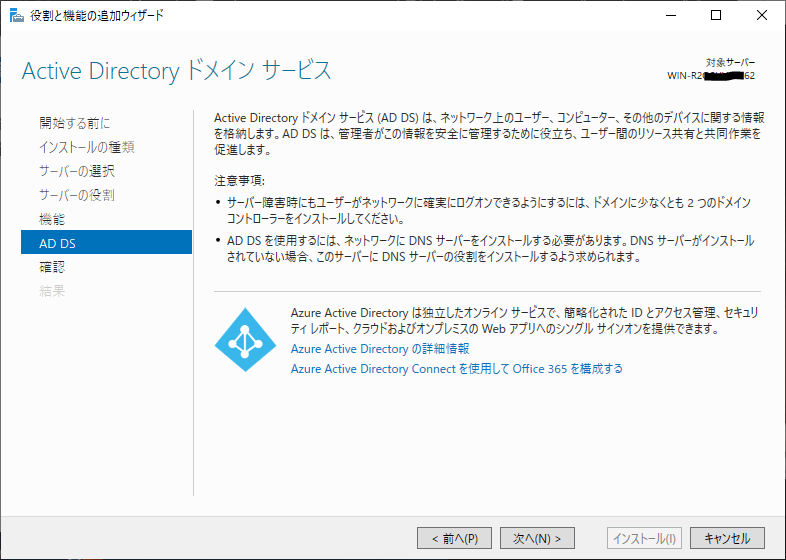Click the Active Directory ドメイン サービス page title
Viewport: 786px width, 560px height.
click(x=176, y=71)
